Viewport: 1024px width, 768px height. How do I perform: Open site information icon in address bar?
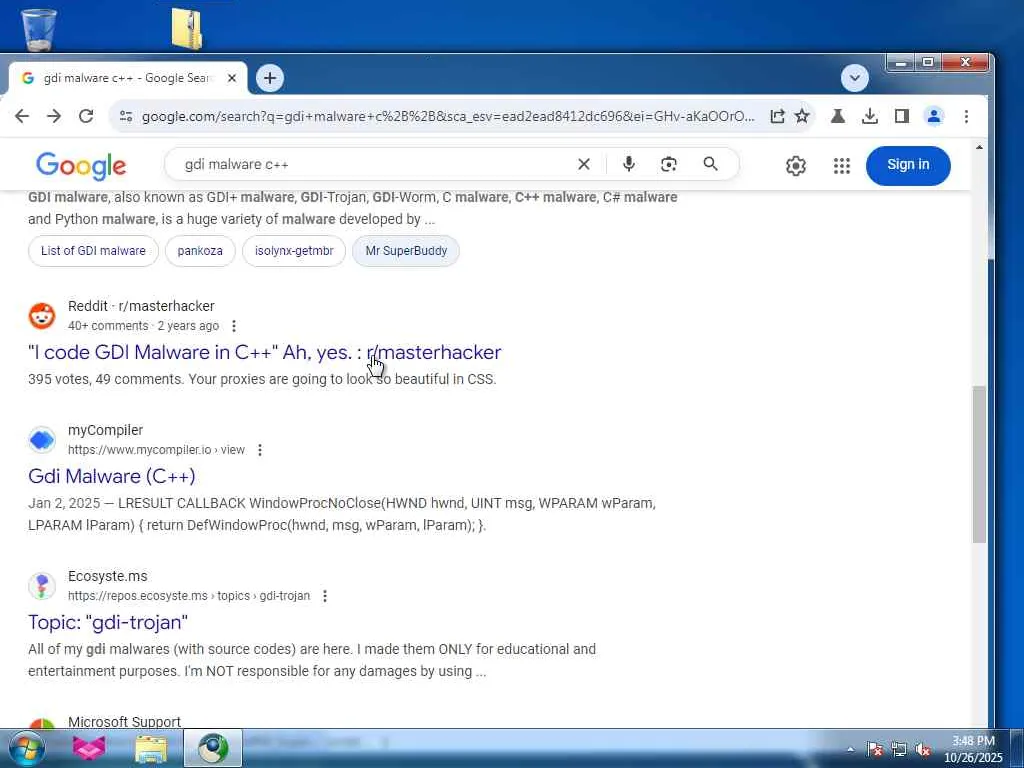pos(126,116)
